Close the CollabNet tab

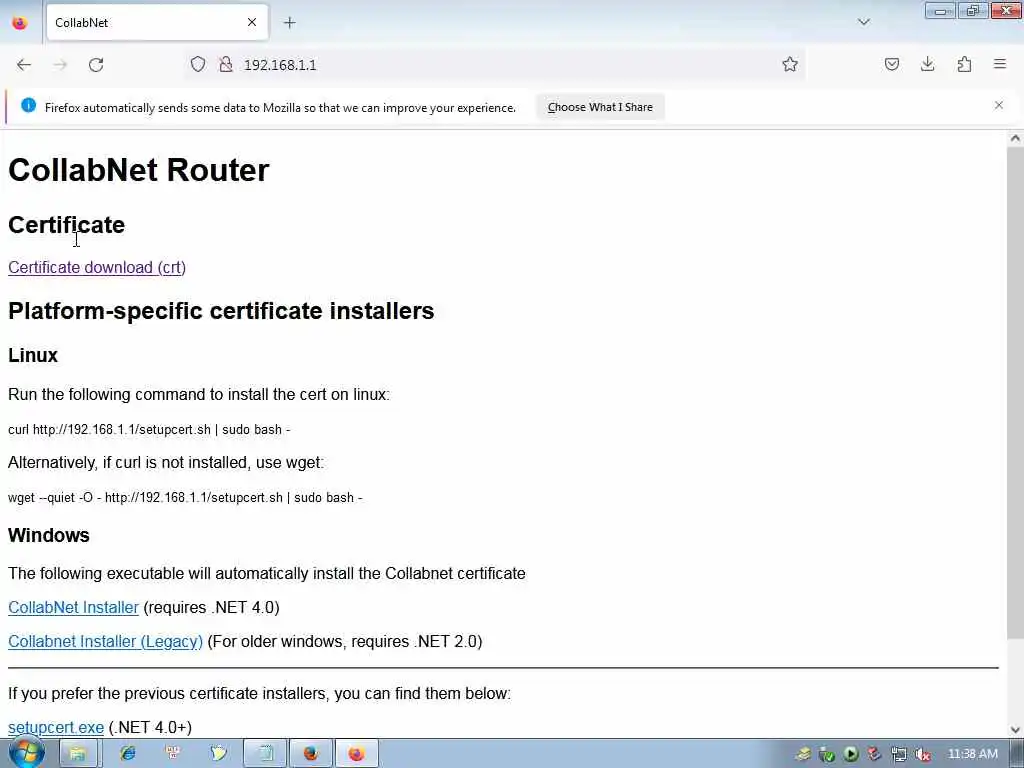[x=251, y=22]
